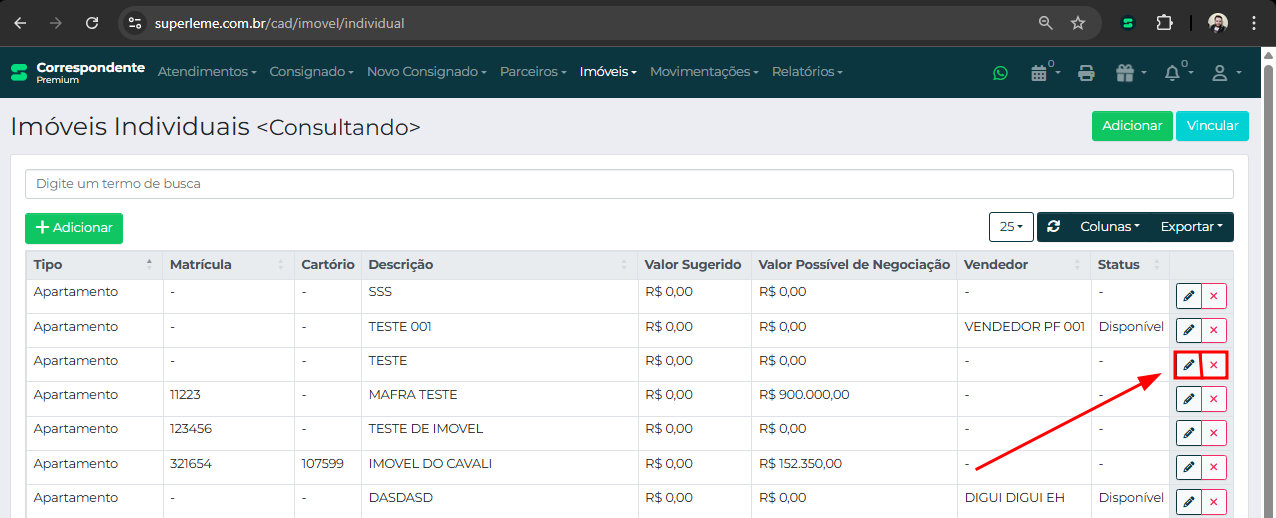The height and width of the screenshot is (518, 1276).
Task: Open the notifications bell icon
Action: (x=1178, y=72)
